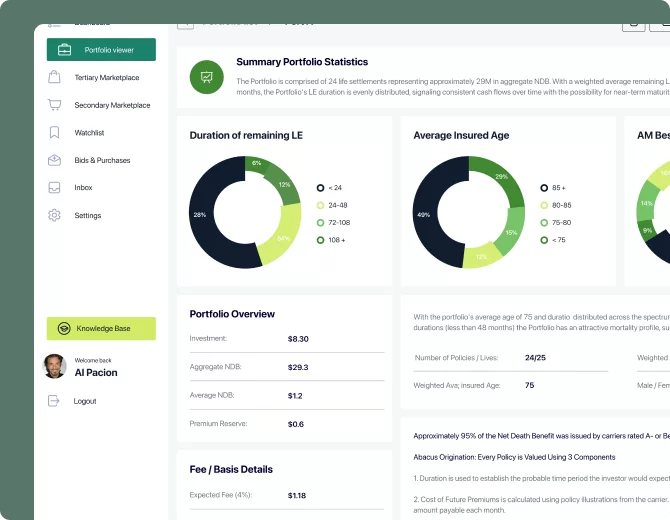Screen dimensions: 670x520
Task: Select the '< 75' legend marker
Action: (x=544, y=240)
